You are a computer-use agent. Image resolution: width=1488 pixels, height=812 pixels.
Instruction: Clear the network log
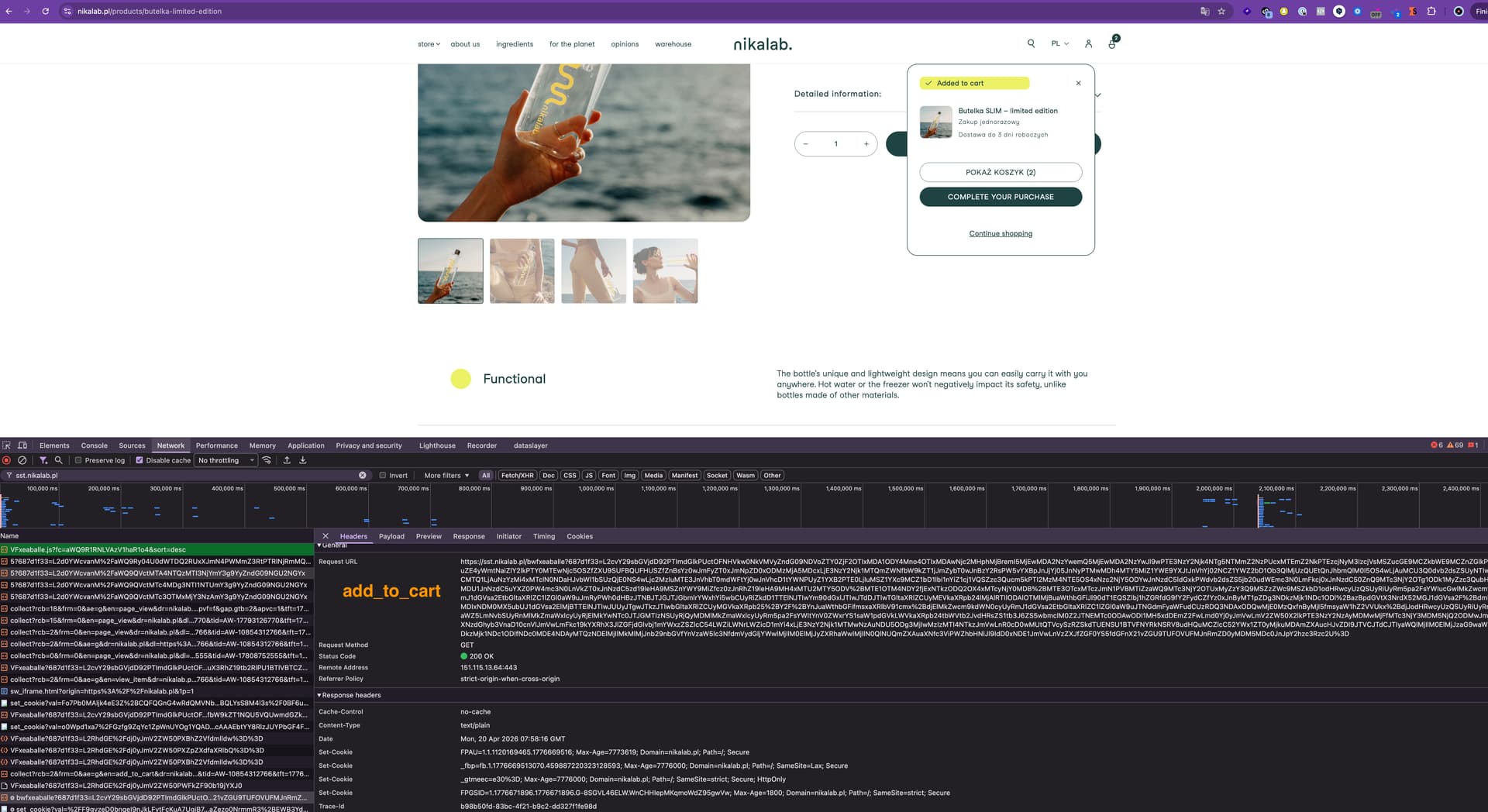click(x=22, y=460)
